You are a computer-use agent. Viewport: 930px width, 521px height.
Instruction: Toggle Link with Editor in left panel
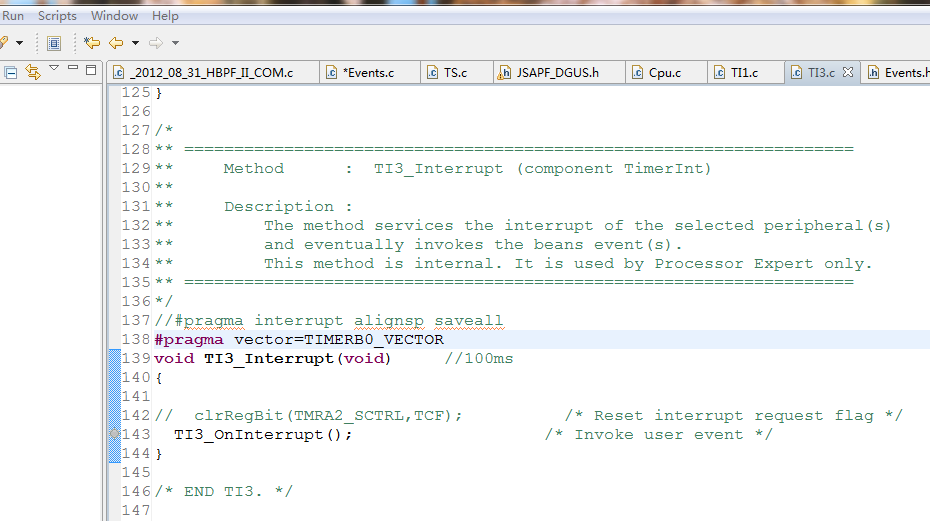point(33,72)
